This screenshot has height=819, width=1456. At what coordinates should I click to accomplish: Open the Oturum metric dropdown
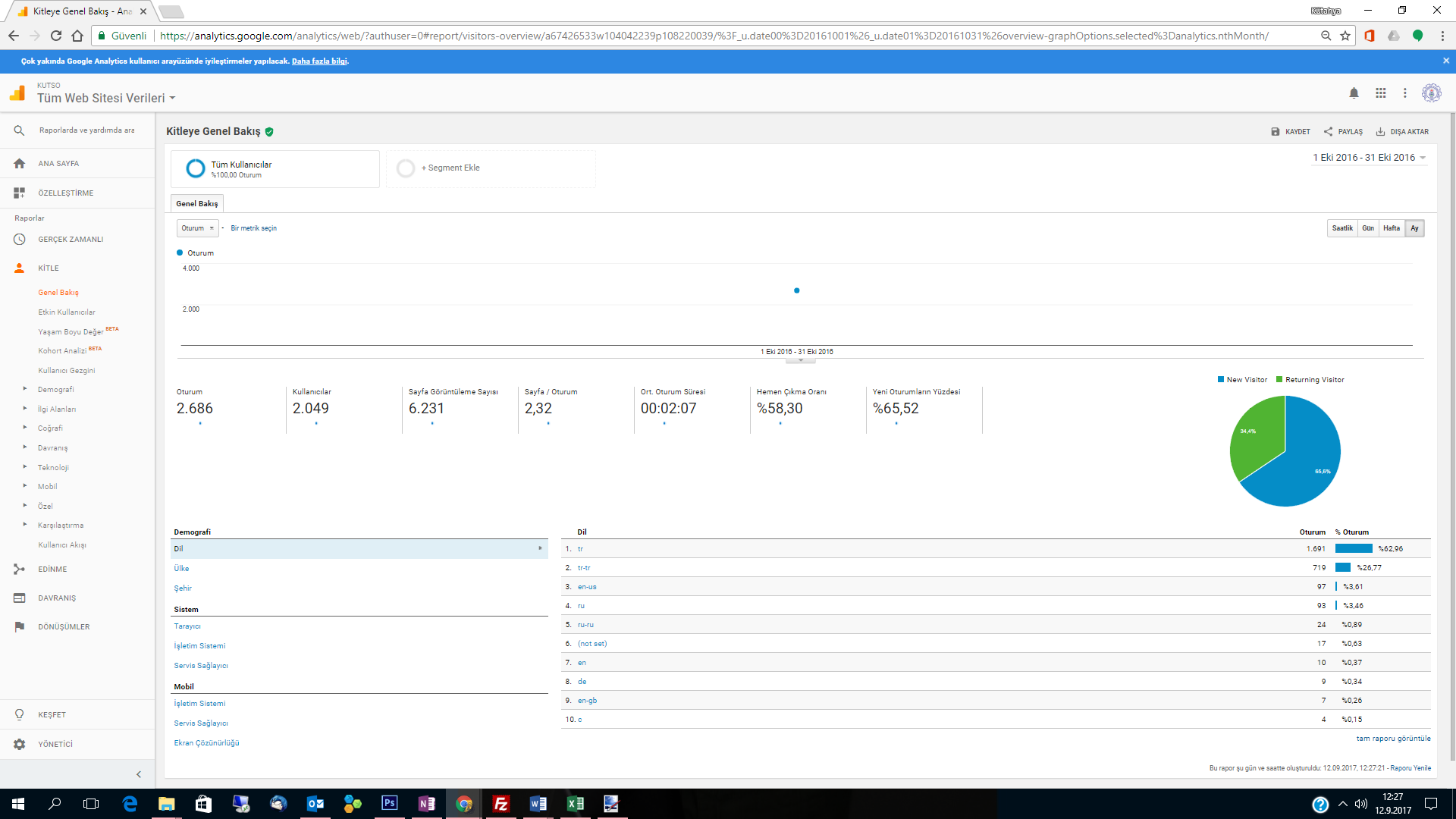click(197, 228)
